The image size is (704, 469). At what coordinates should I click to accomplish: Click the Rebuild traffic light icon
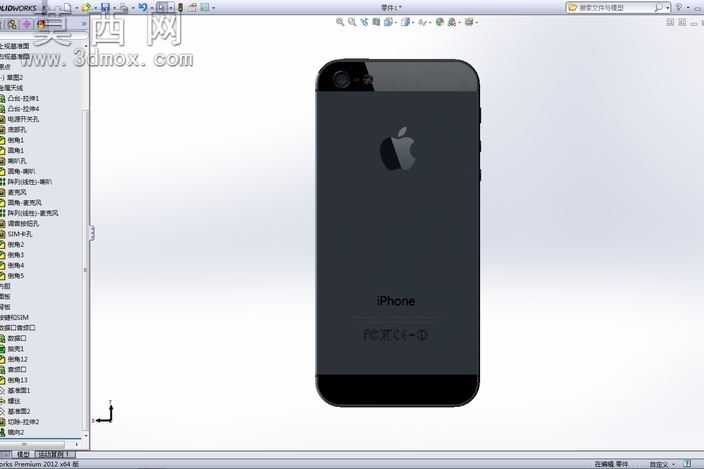tap(180, 7)
